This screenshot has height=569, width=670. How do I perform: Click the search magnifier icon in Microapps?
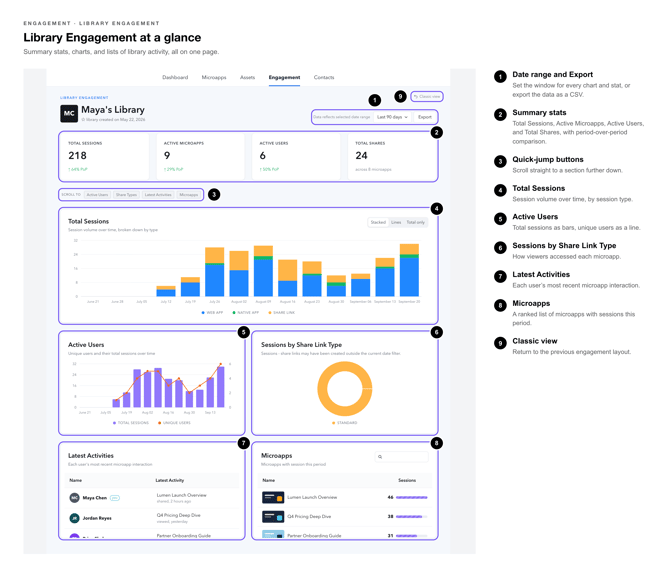[380, 457]
